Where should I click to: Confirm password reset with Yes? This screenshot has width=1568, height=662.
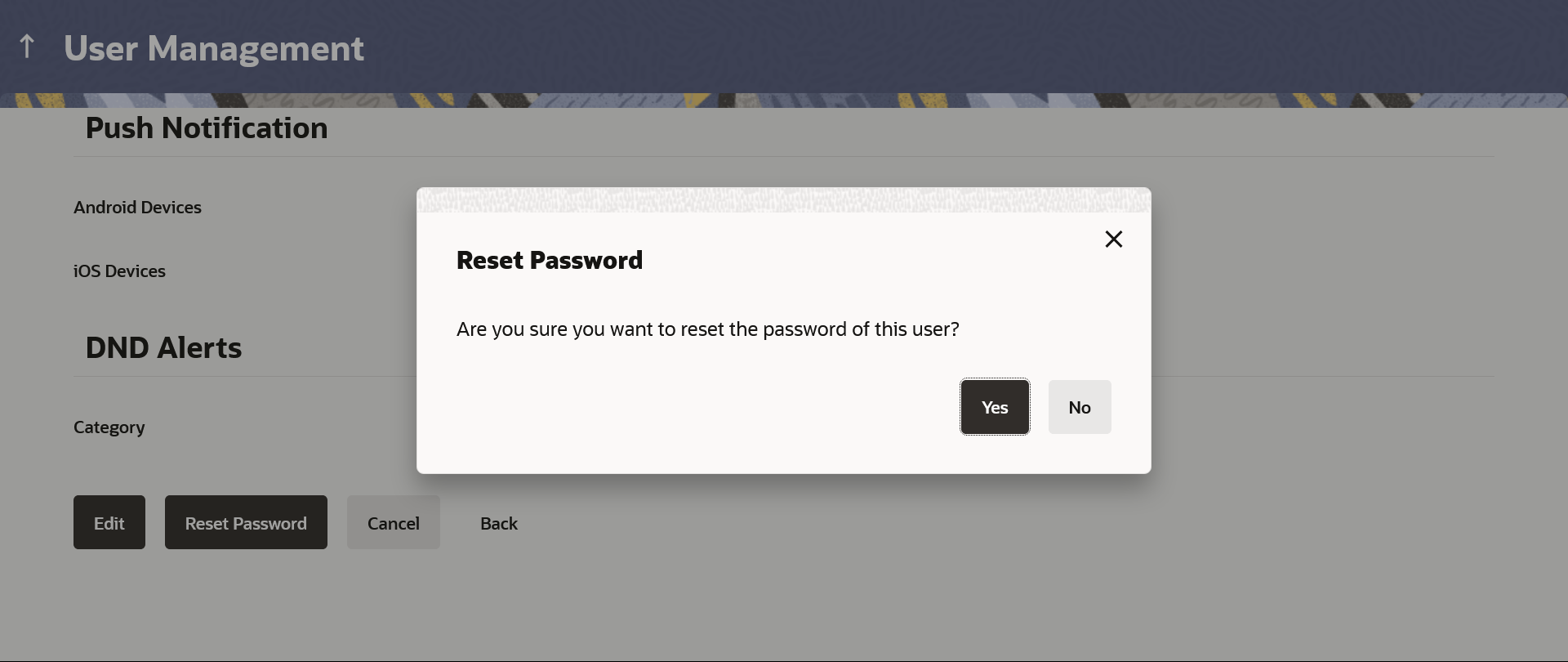[995, 407]
